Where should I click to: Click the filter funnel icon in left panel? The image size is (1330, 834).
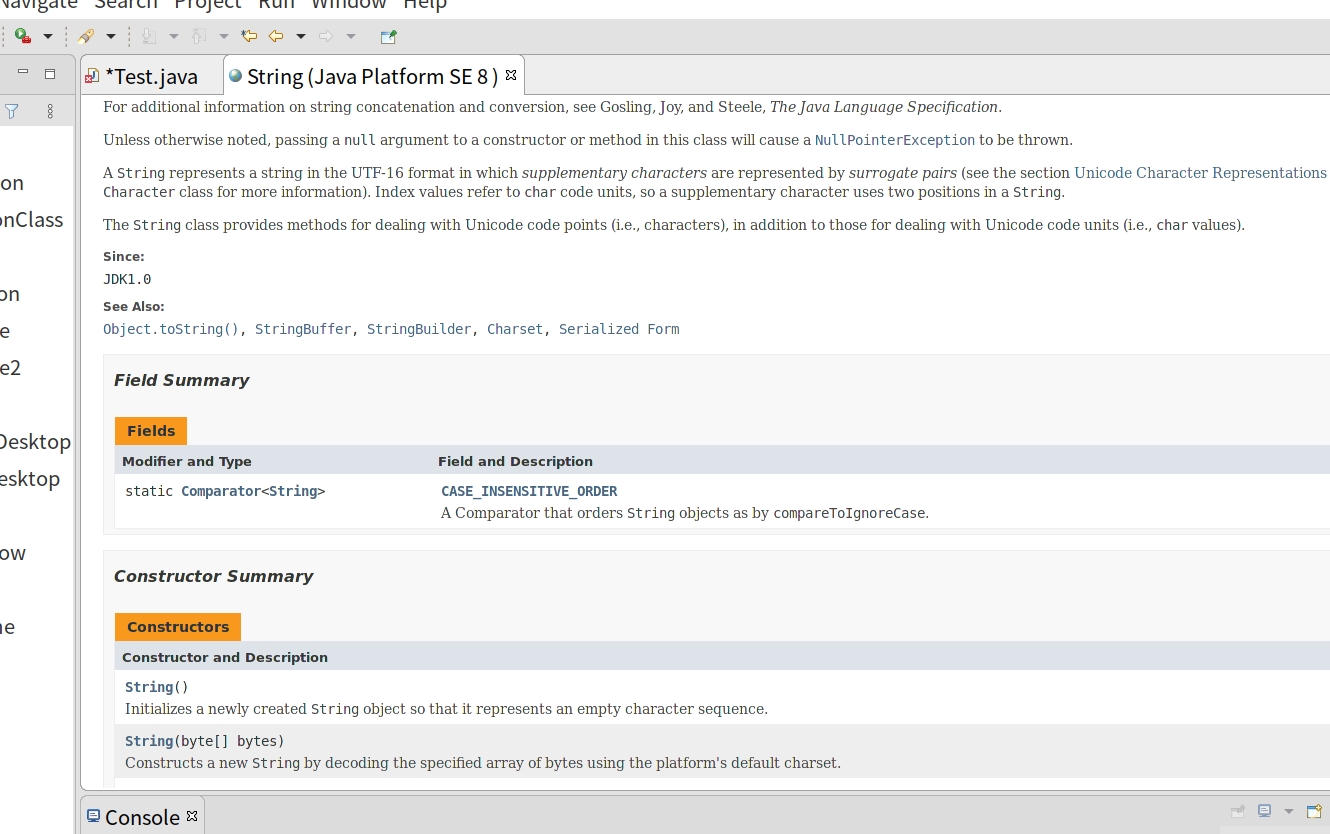click(x=12, y=111)
